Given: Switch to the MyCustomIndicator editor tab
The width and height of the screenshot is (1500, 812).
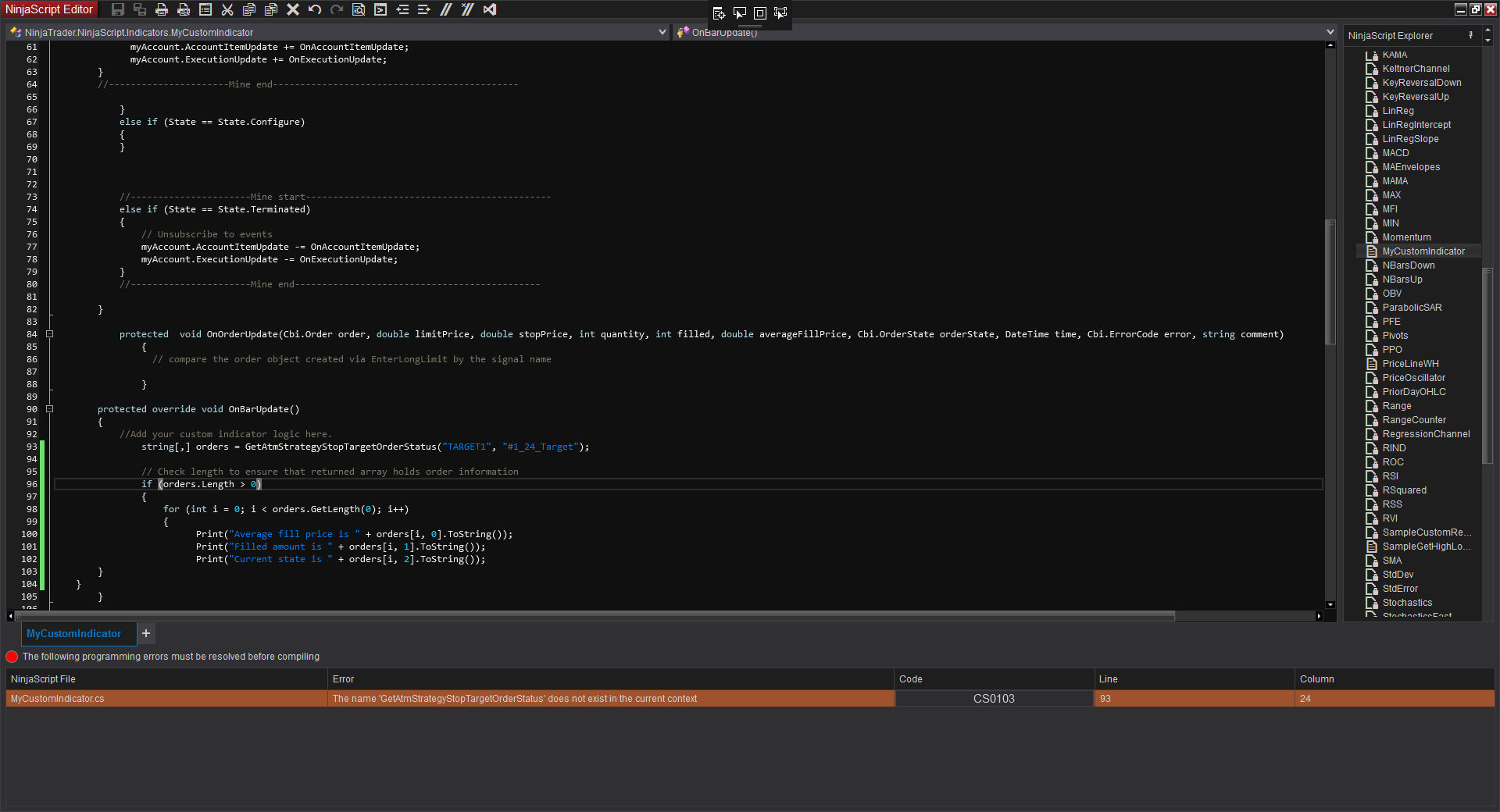Looking at the screenshot, I should [x=74, y=634].
